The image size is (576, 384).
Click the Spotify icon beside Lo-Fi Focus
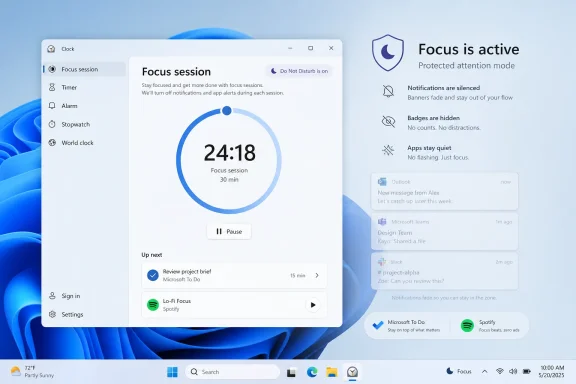pos(153,305)
